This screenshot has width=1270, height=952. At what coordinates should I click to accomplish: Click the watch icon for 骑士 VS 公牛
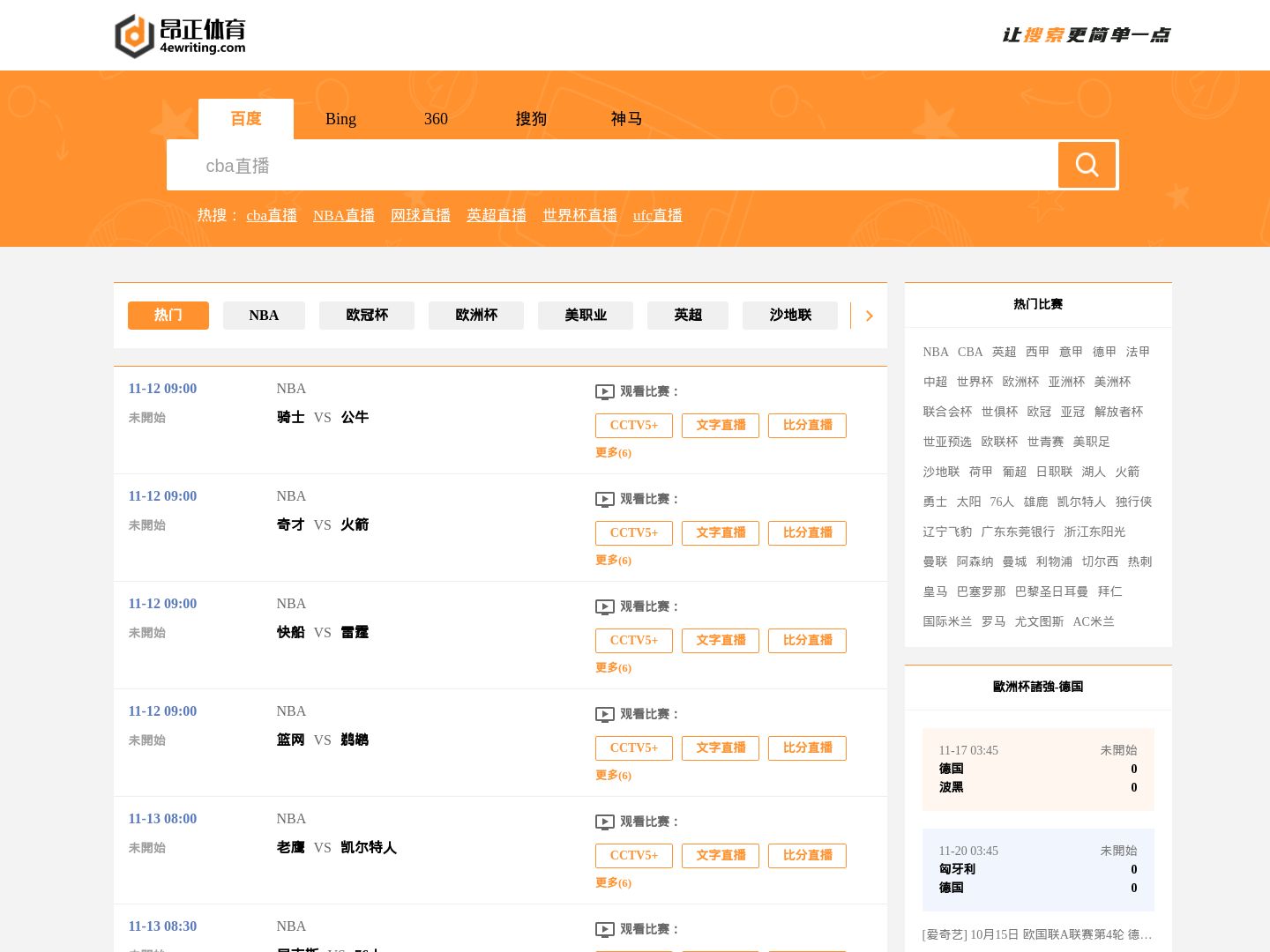tap(605, 391)
